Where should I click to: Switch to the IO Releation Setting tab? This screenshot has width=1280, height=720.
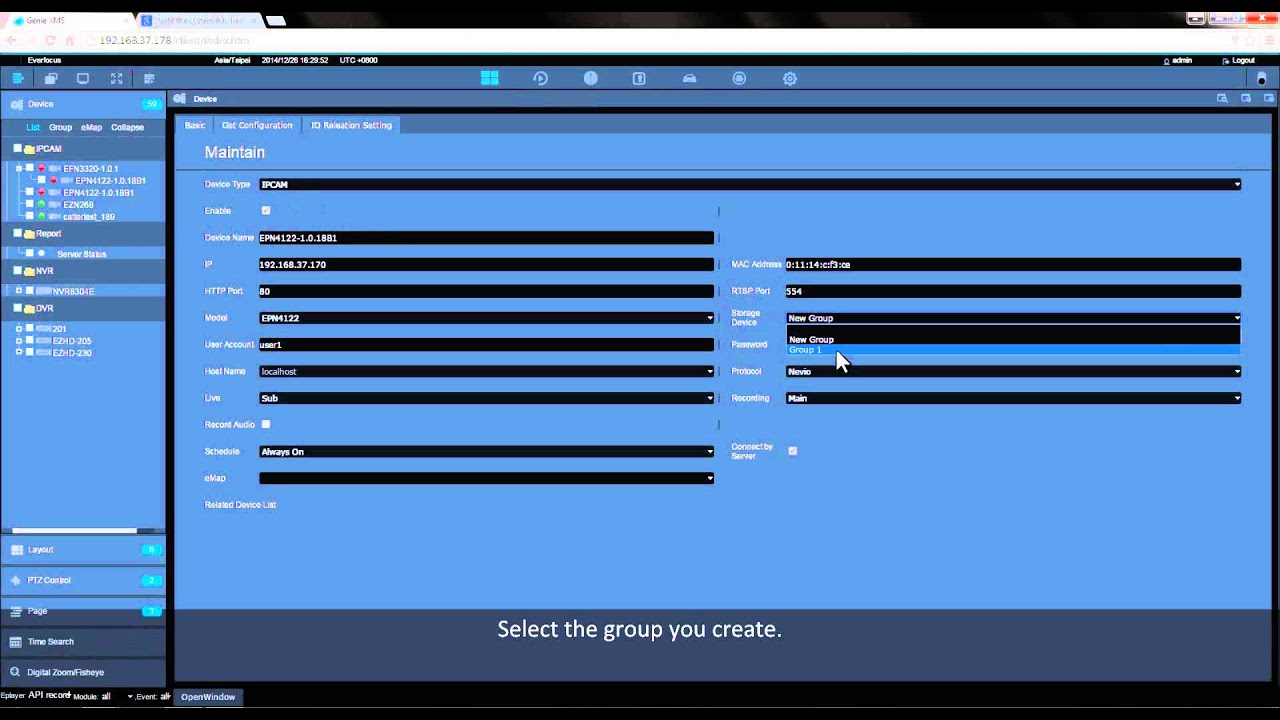tap(351, 125)
